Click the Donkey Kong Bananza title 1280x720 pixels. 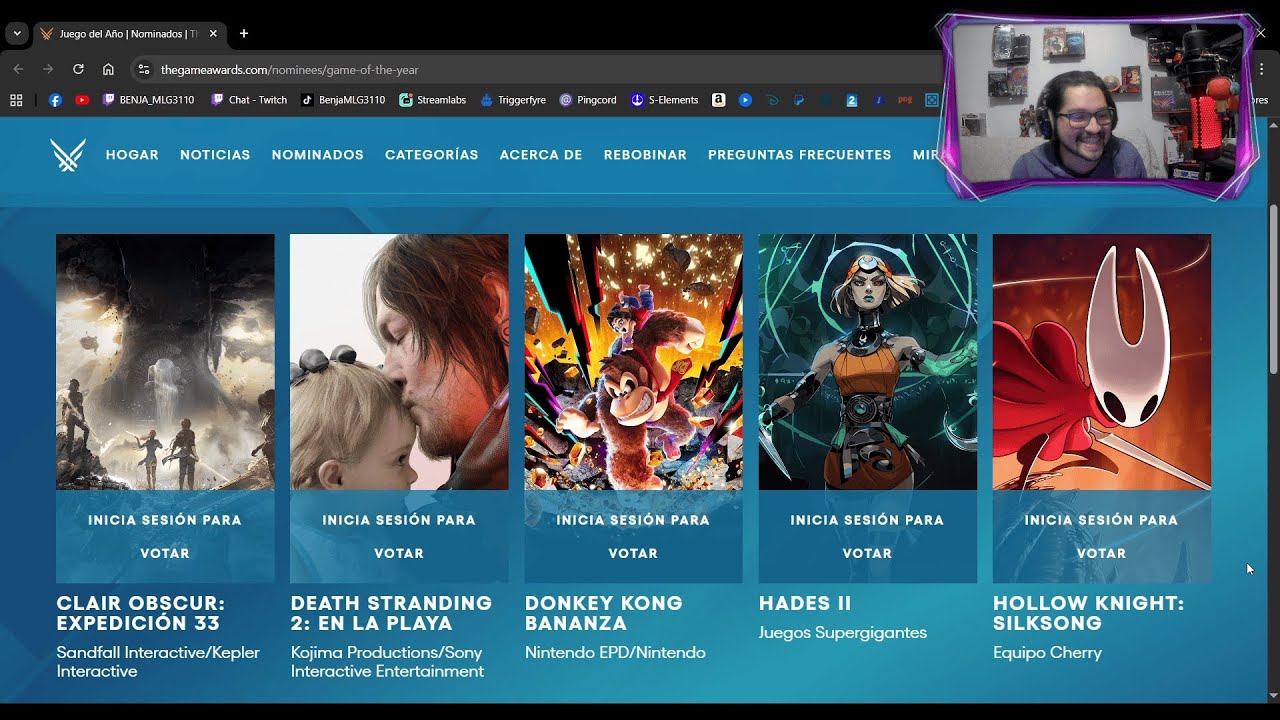tap(604, 613)
